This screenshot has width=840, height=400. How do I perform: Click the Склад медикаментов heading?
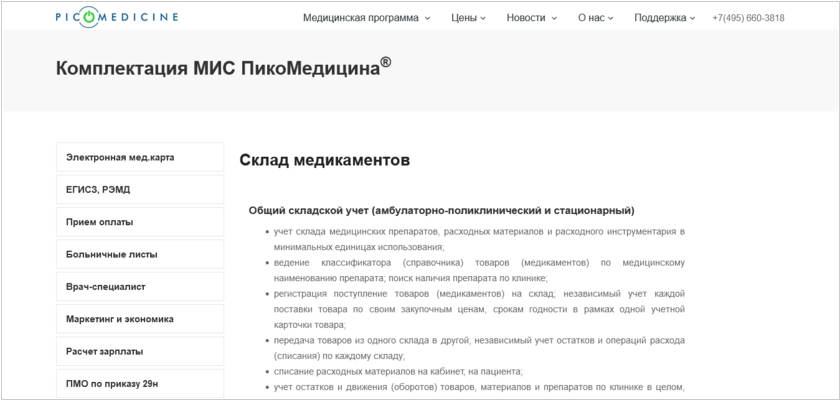[325, 160]
